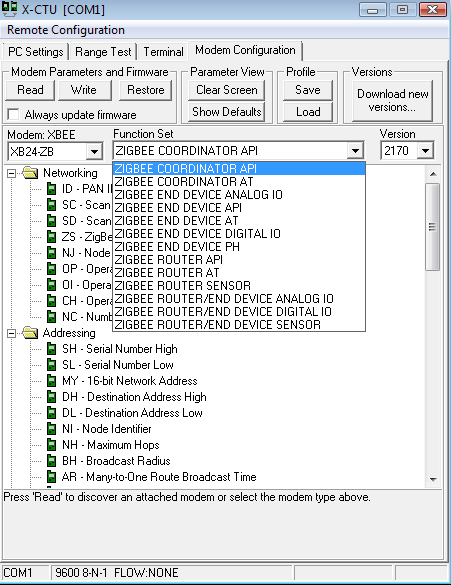
Task: Select ZIGBEE END DEVICE DIGITAL IO entry
Action: click(239, 234)
